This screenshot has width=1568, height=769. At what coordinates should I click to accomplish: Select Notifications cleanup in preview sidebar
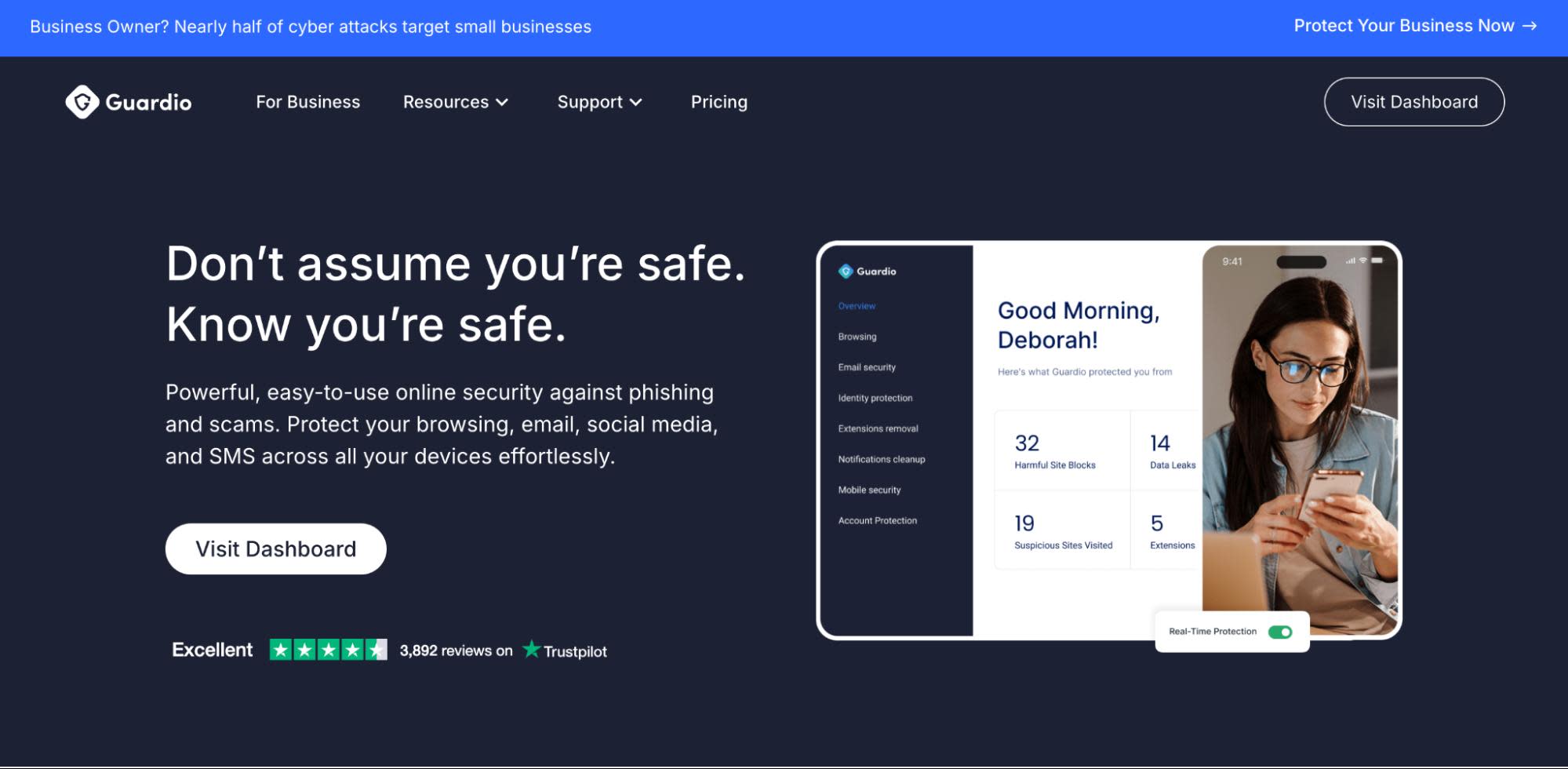882,459
